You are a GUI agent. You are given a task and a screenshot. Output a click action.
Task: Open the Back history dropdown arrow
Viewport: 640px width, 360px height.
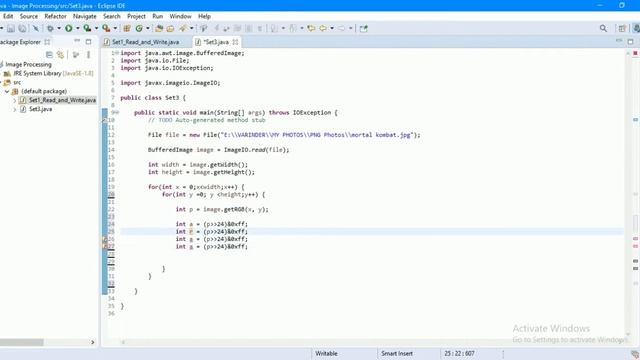point(332,28)
